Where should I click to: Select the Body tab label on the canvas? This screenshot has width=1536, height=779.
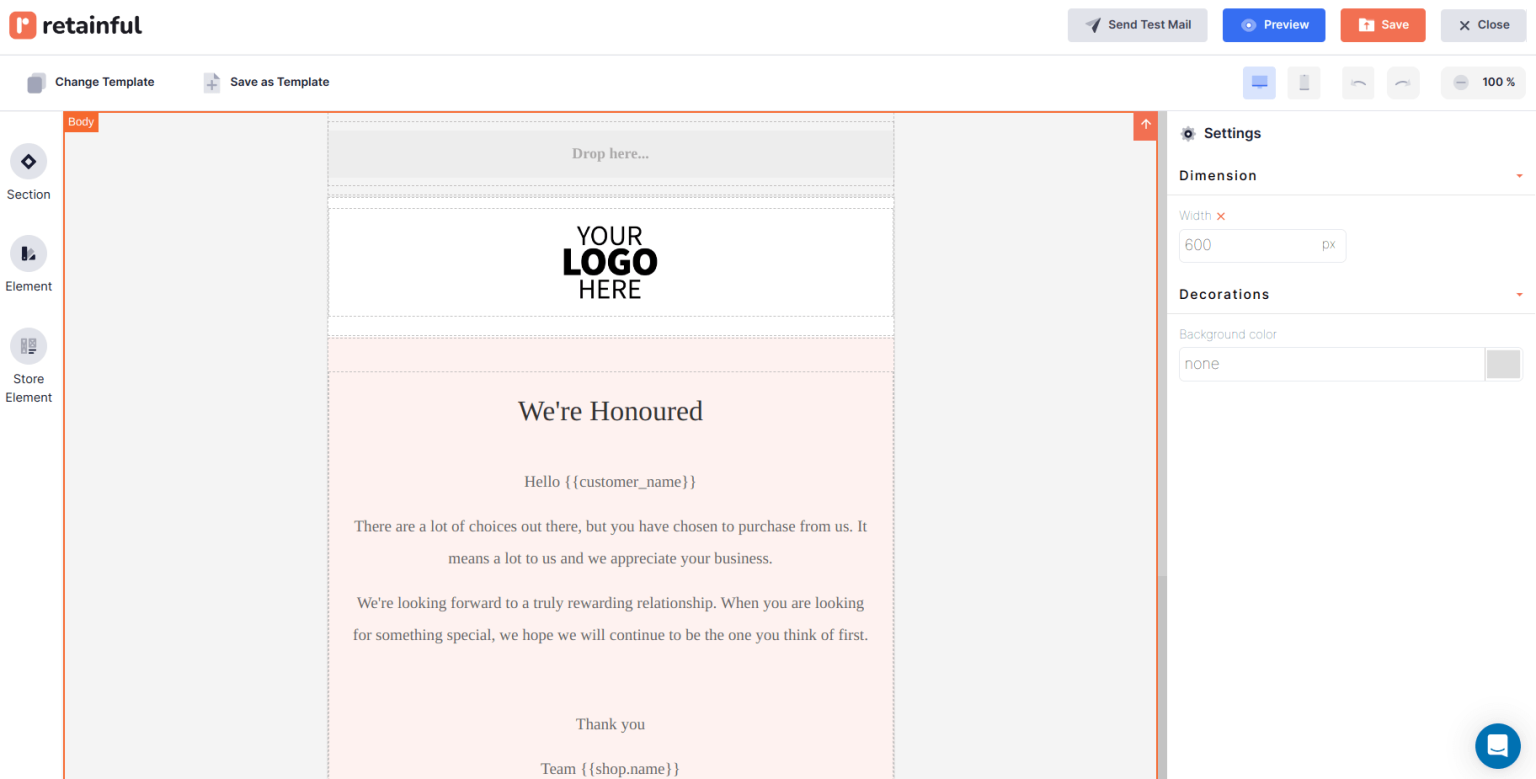pos(80,121)
